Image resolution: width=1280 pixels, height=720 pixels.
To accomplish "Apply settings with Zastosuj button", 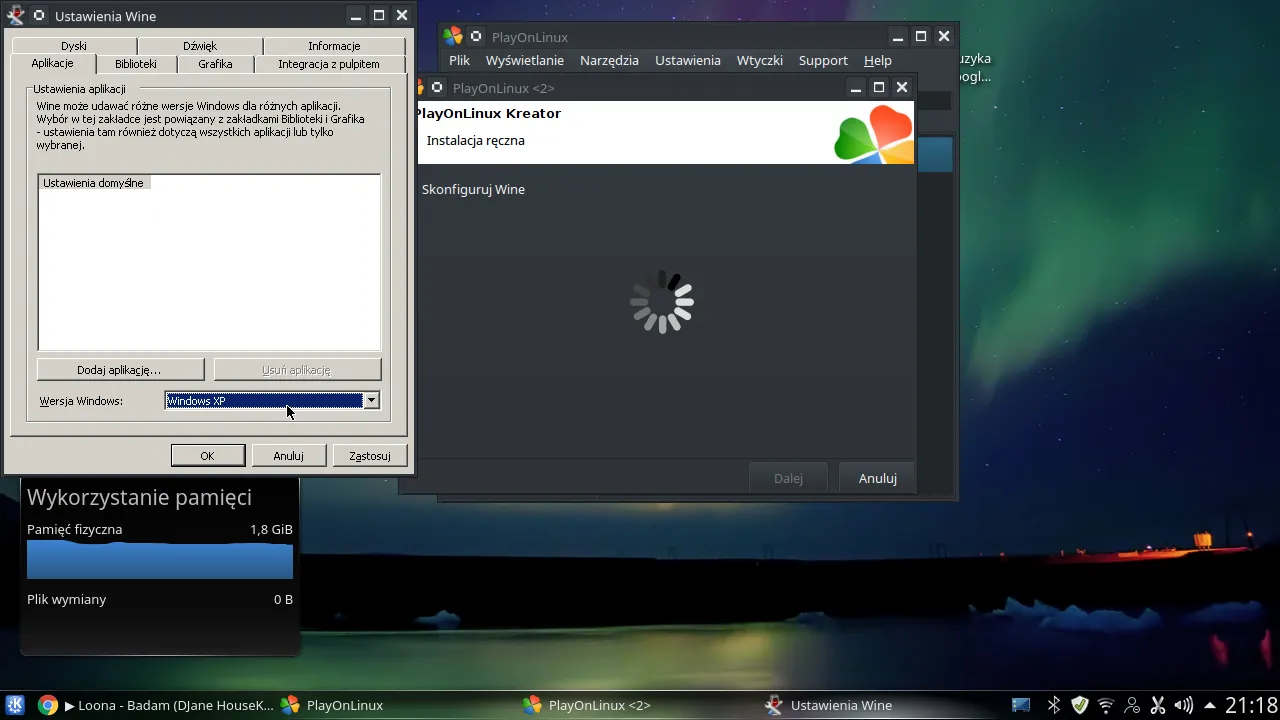I will pyautogui.click(x=370, y=456).
